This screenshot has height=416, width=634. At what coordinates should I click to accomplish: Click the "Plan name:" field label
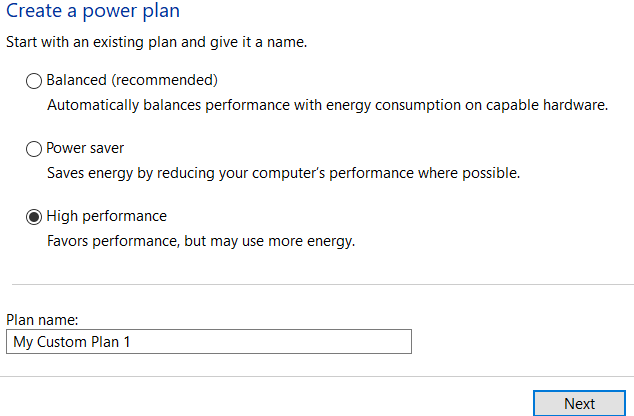pyautogui.click(x=42, y=320)
